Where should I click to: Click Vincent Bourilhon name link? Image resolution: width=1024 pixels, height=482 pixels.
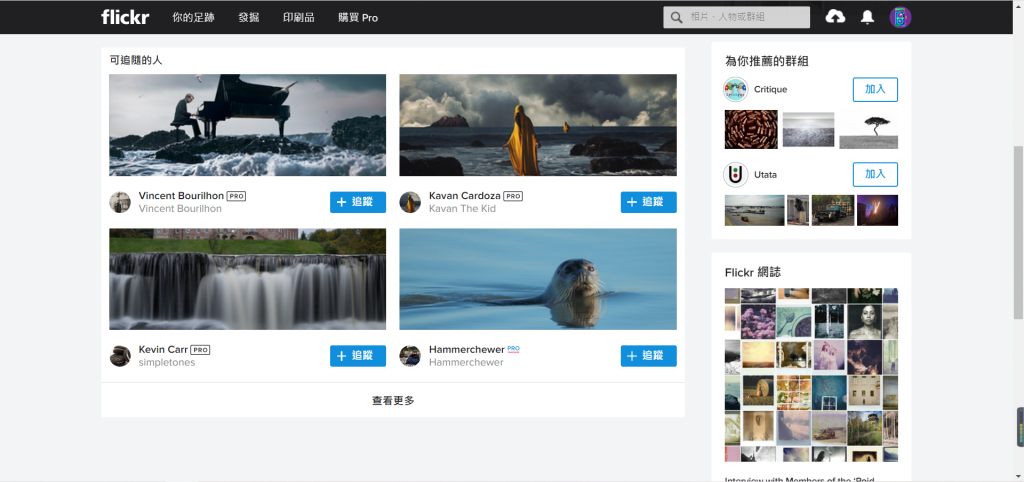point(182,196)
